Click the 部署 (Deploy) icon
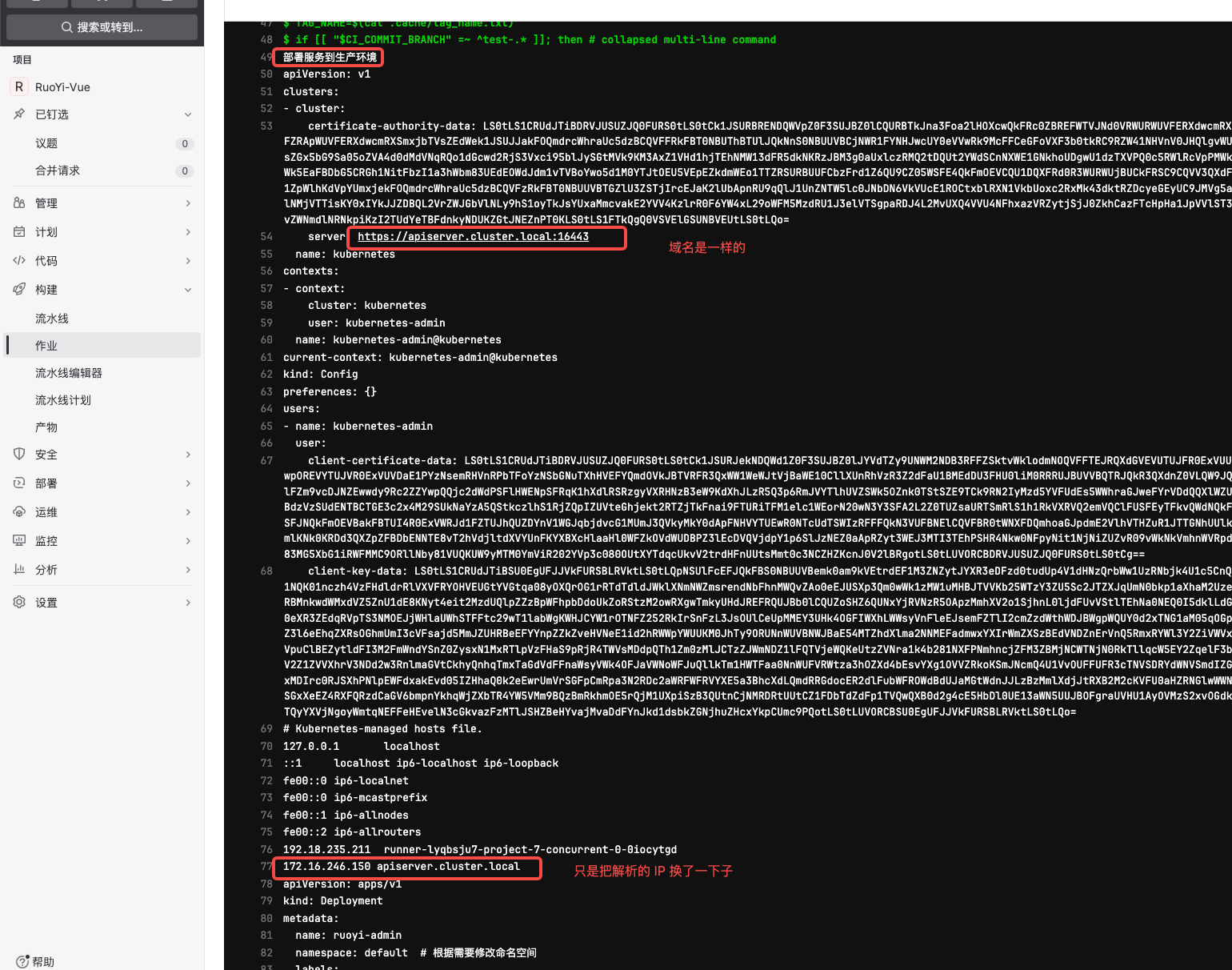This screenshot has height=970, width=1232. pos(19,483)
